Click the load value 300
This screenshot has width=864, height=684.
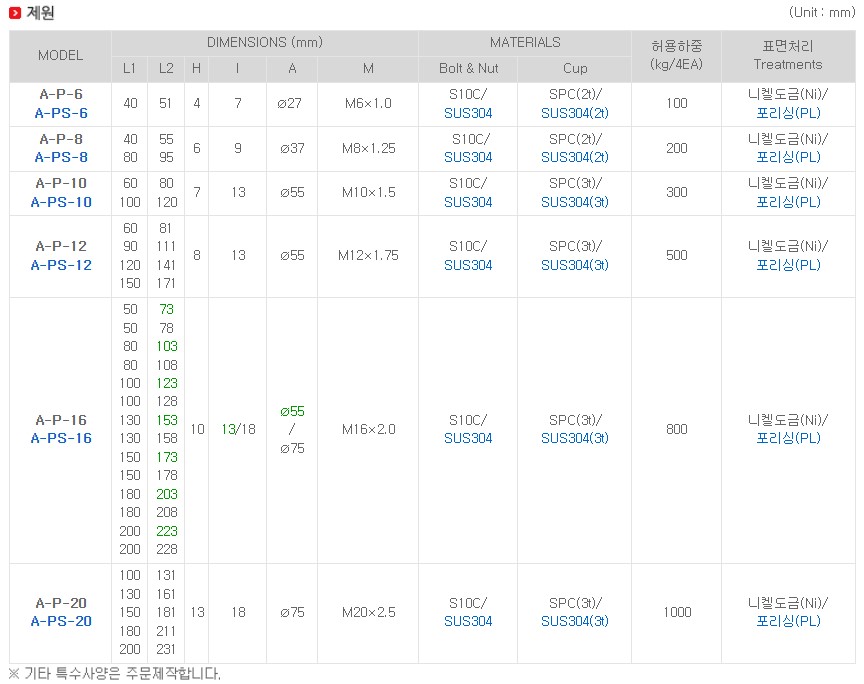(x=676, y=192)
